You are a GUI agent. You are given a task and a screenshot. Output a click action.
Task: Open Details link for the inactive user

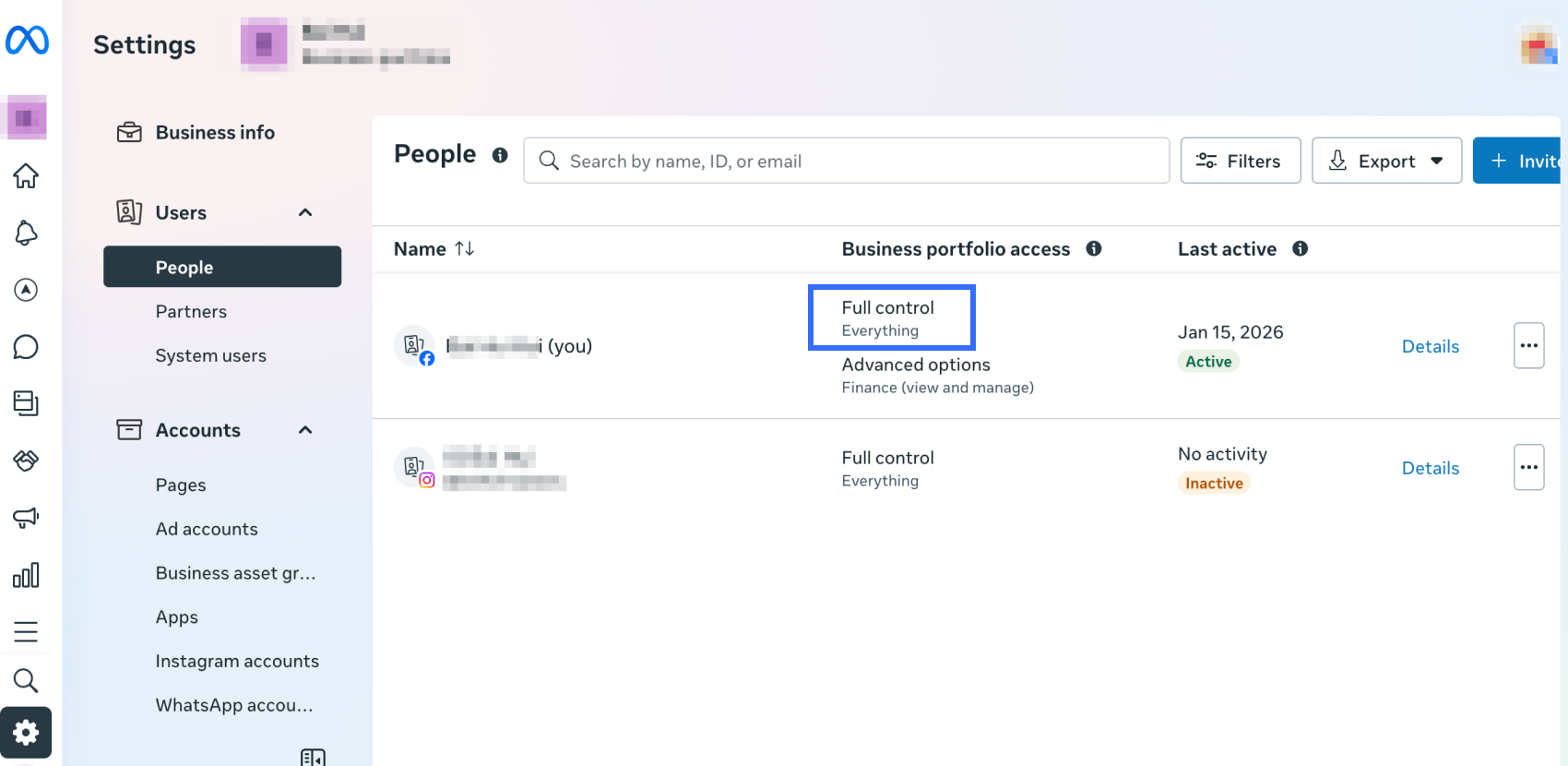point(1430,469)
